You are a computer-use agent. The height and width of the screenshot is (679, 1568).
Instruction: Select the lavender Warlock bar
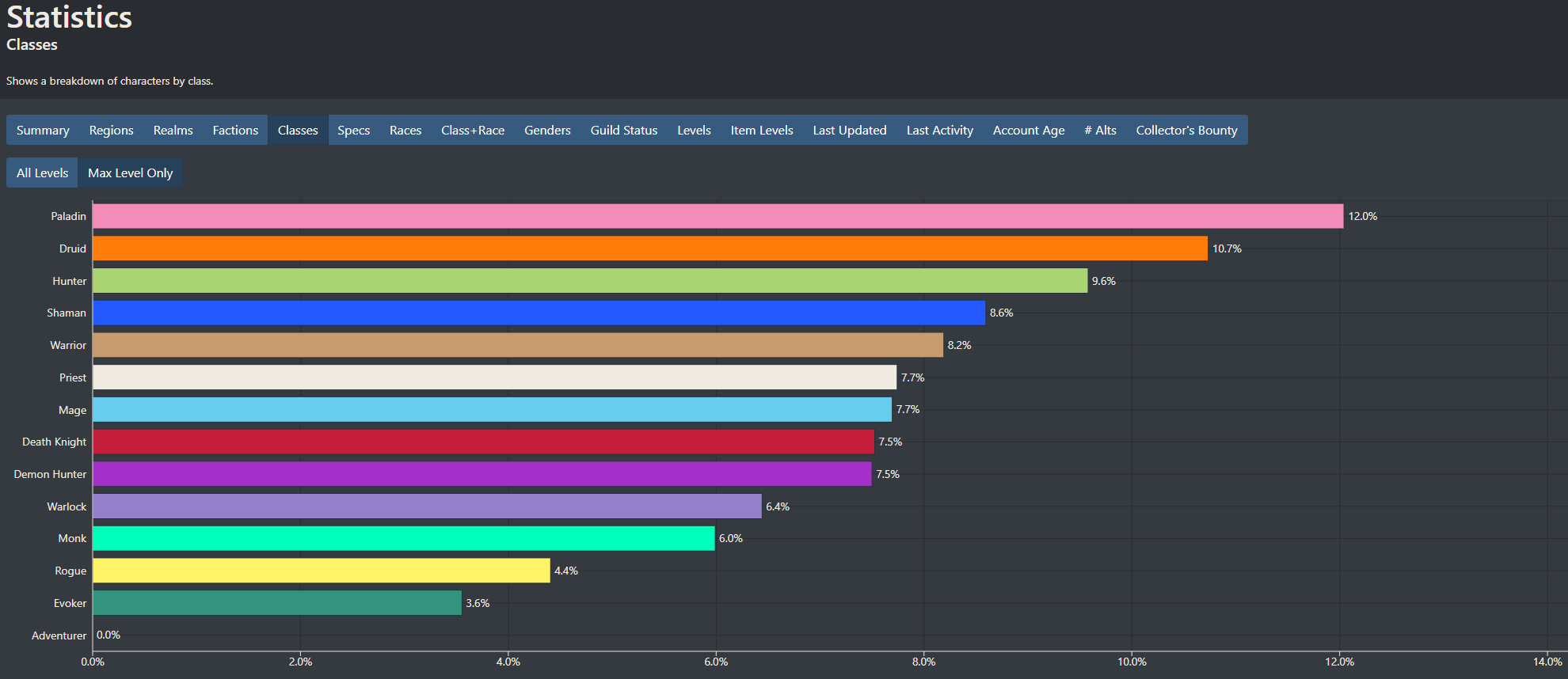[427, 506]
